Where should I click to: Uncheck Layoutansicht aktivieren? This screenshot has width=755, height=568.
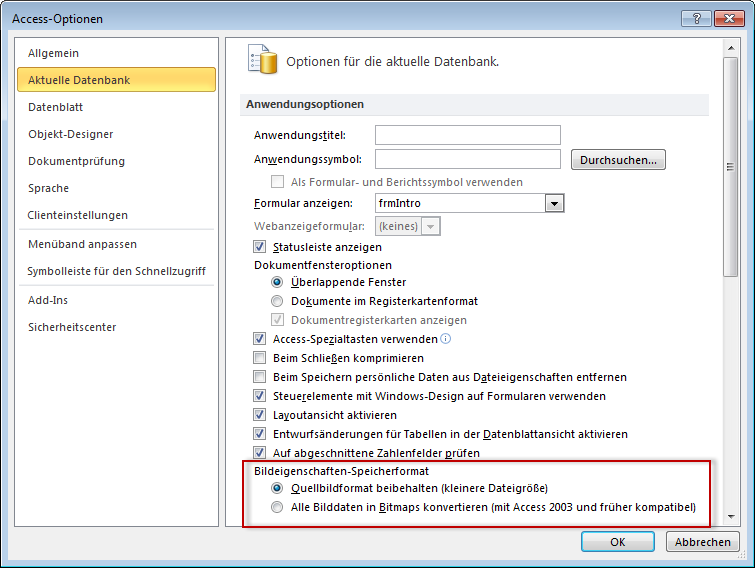pyautogui.click(x=260, y=415)
